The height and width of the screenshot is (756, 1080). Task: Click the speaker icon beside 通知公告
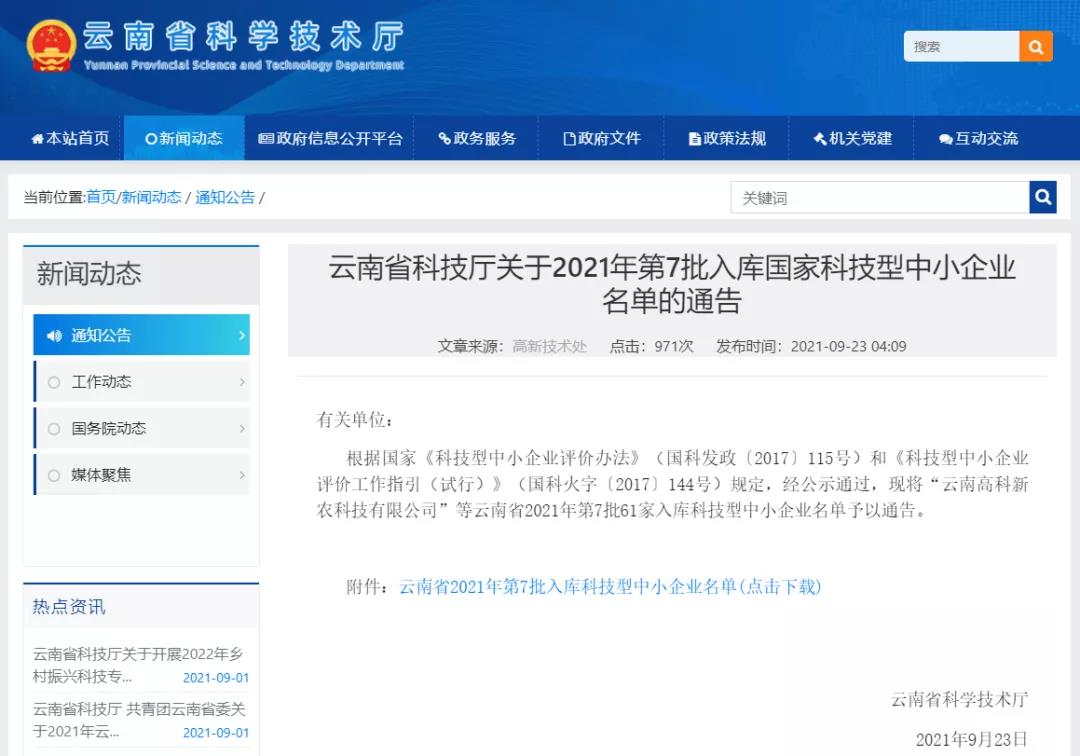(x=54, y=335)
